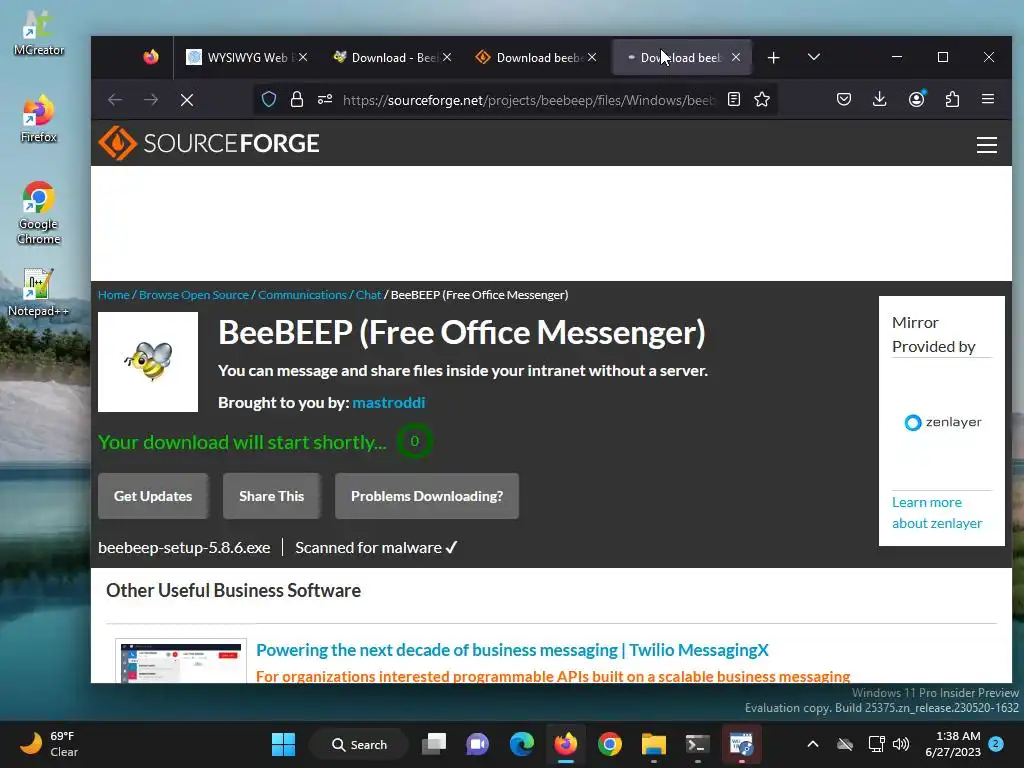Open the Windows Start menu
Viewport: 1024px width, 768px height.
(x=283, y=744)
